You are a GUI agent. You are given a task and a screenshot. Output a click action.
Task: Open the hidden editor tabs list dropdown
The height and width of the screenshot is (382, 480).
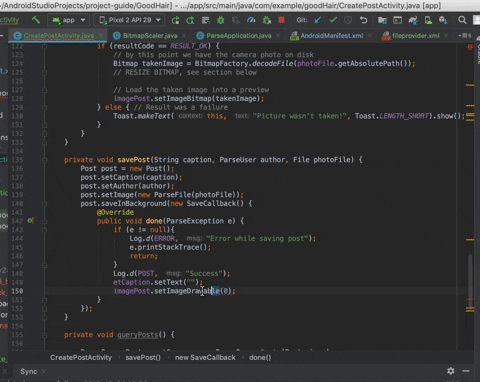click(x=465, y=35)
